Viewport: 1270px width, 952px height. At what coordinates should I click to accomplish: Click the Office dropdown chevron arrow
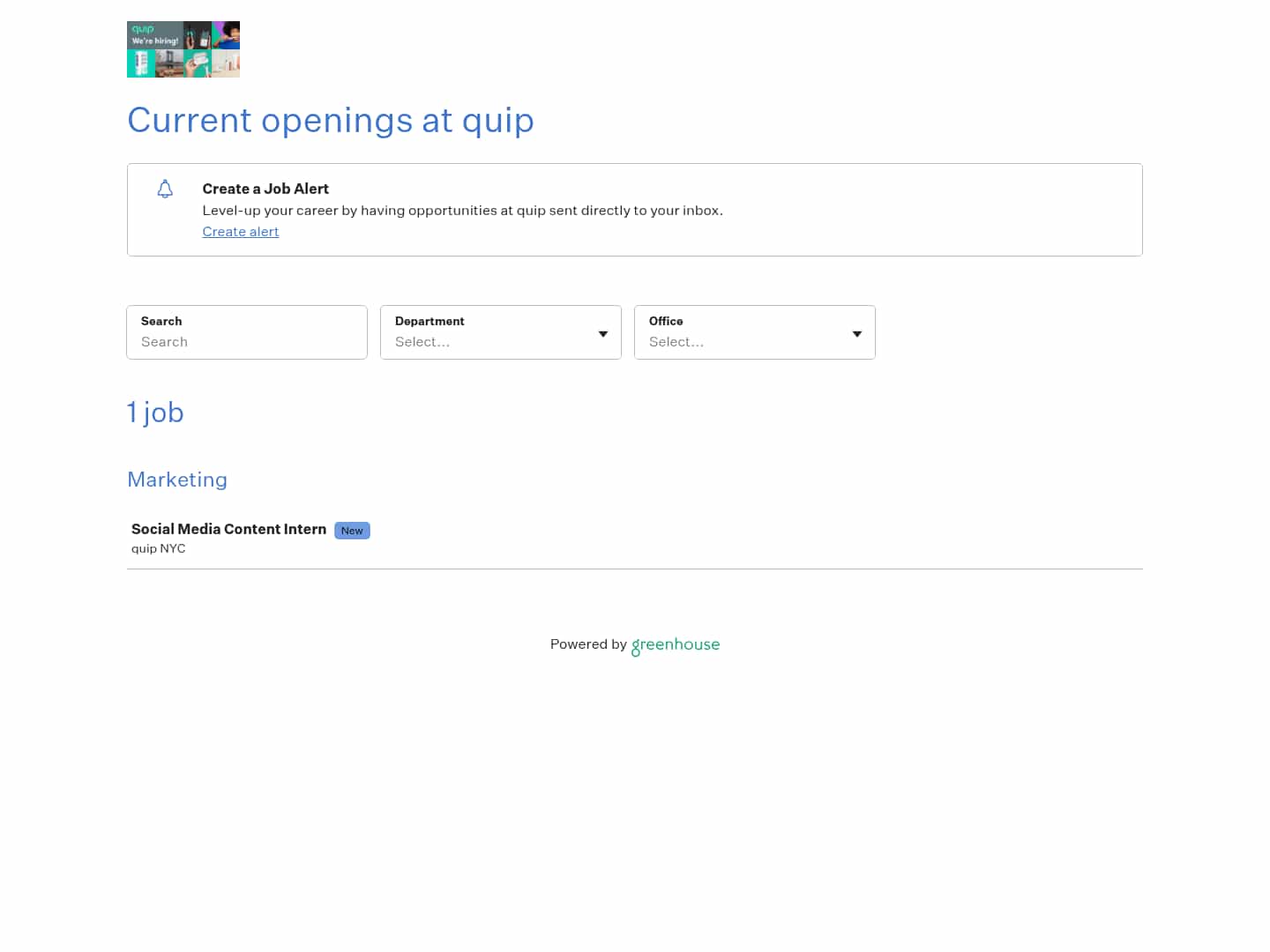point(856,334)
